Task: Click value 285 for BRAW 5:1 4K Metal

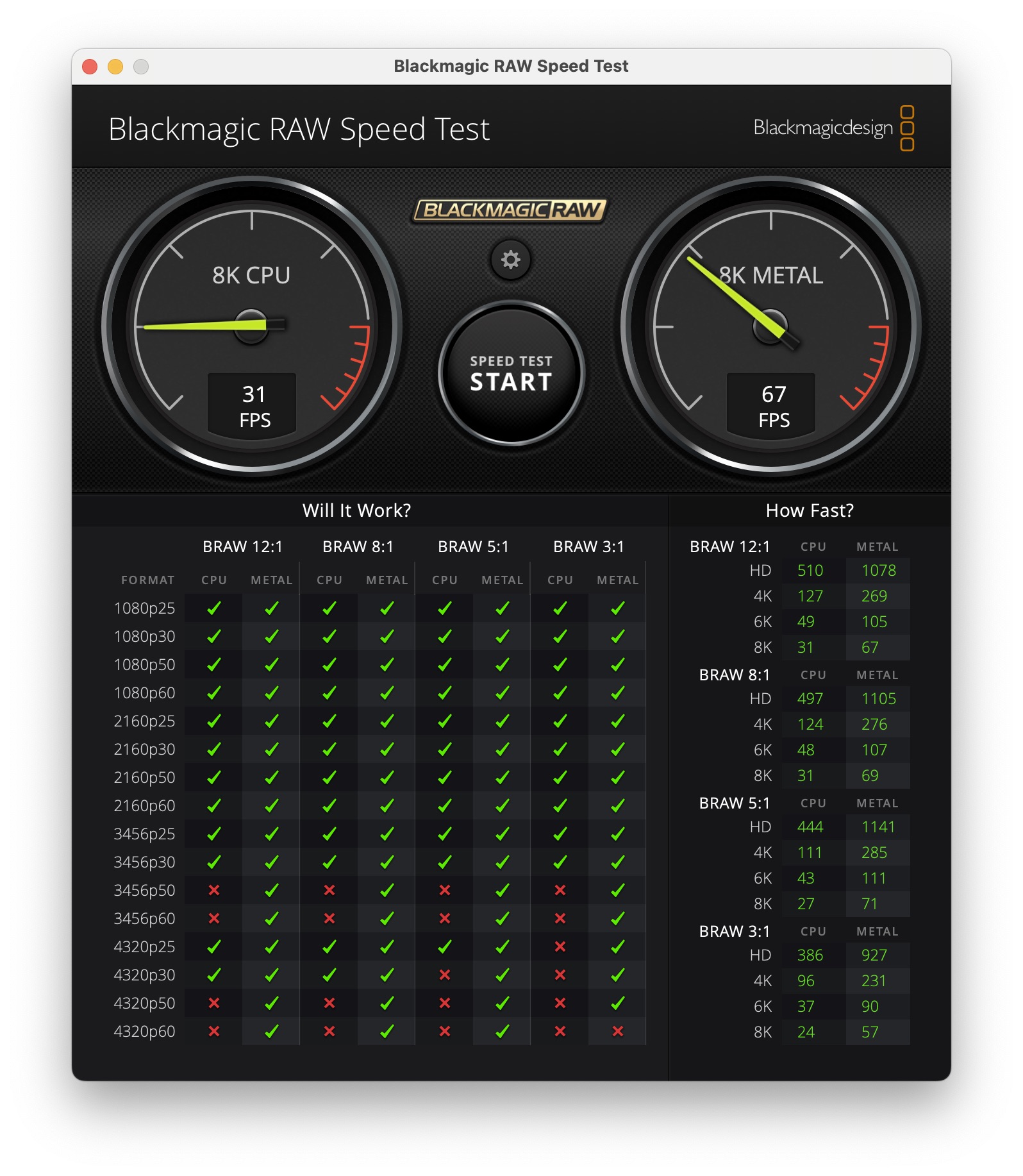Action: pos(874,852)
